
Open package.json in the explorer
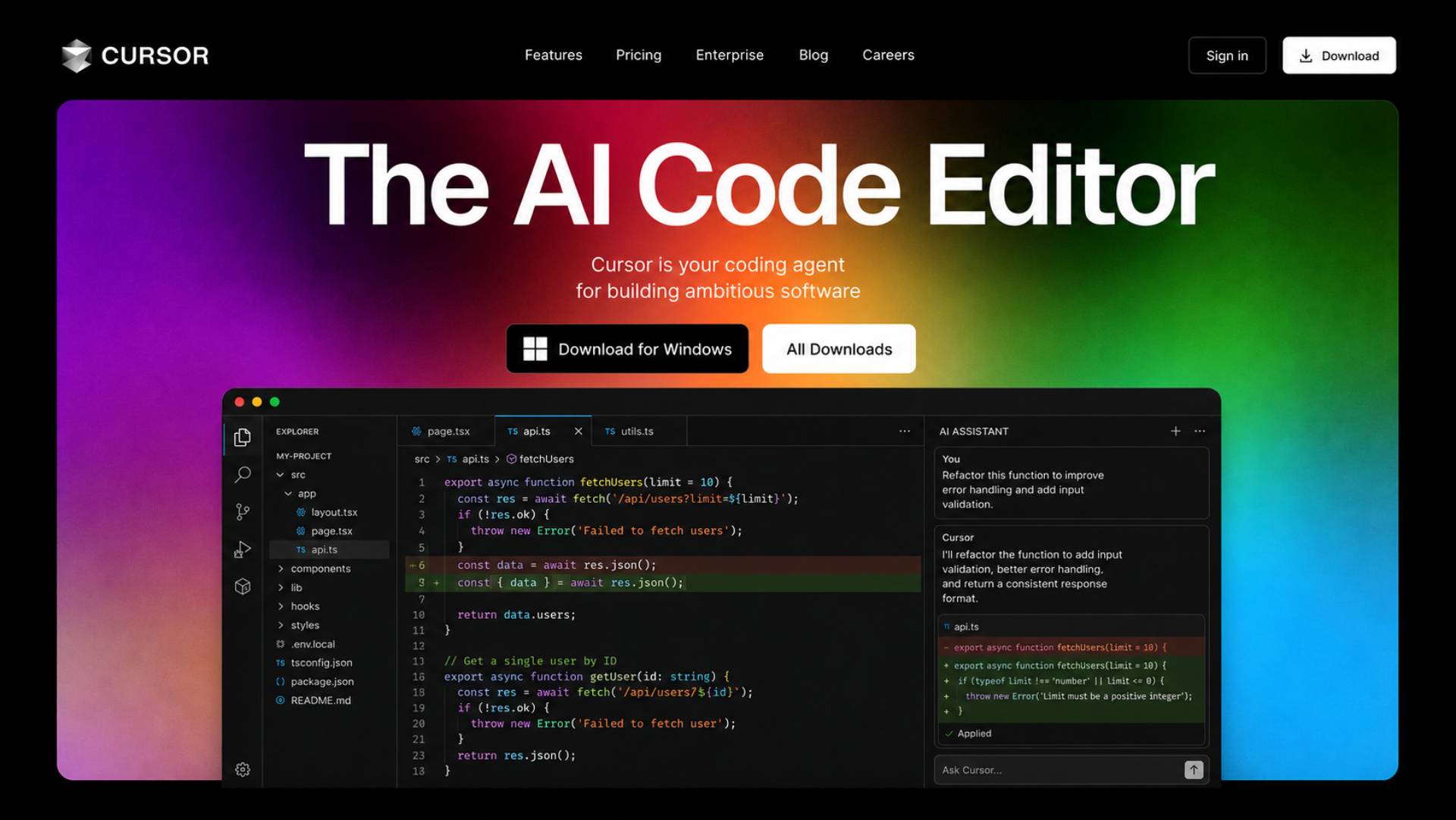[322, 681]
